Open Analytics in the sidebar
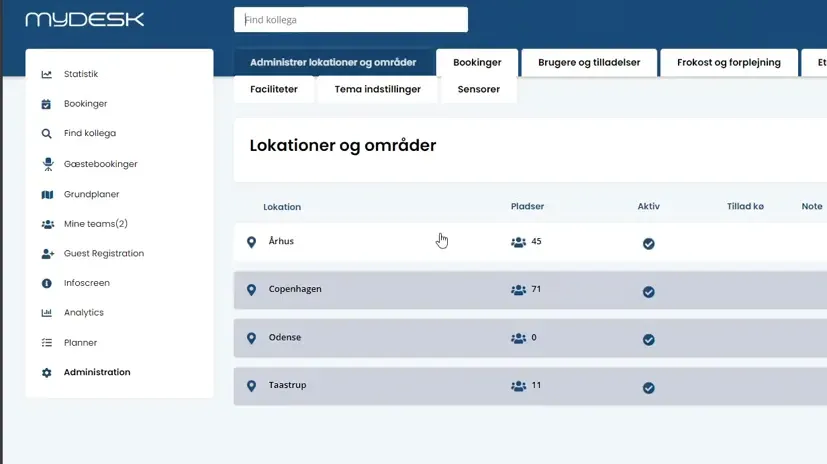The height and width of the screenshot is (464, 827). point(84,312)
